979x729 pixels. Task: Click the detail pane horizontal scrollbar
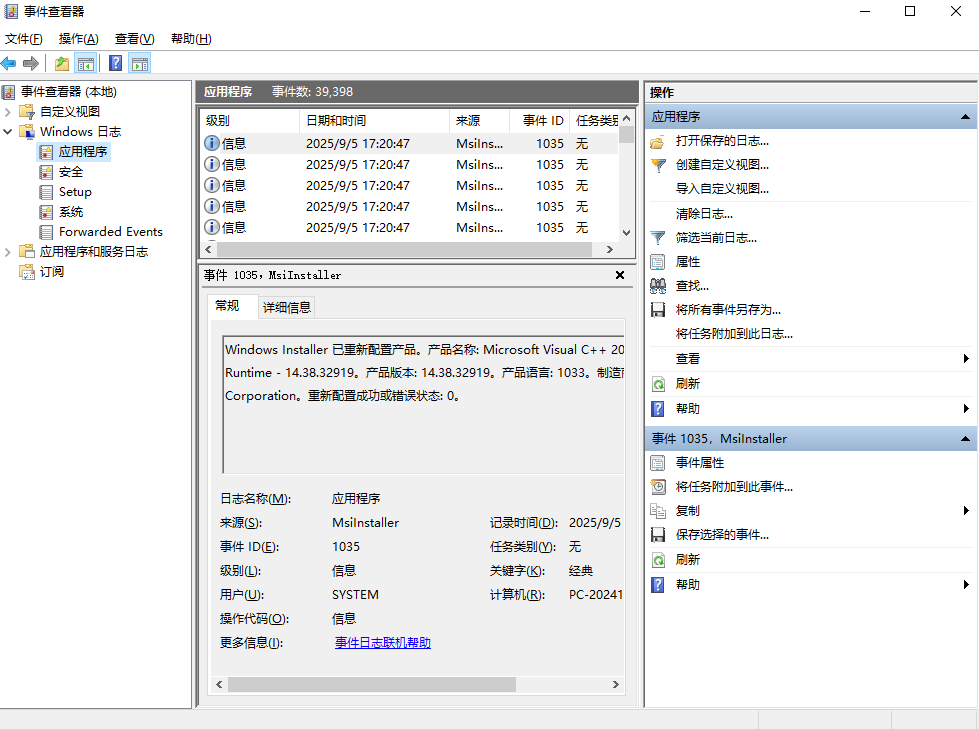tap(372, 685)
